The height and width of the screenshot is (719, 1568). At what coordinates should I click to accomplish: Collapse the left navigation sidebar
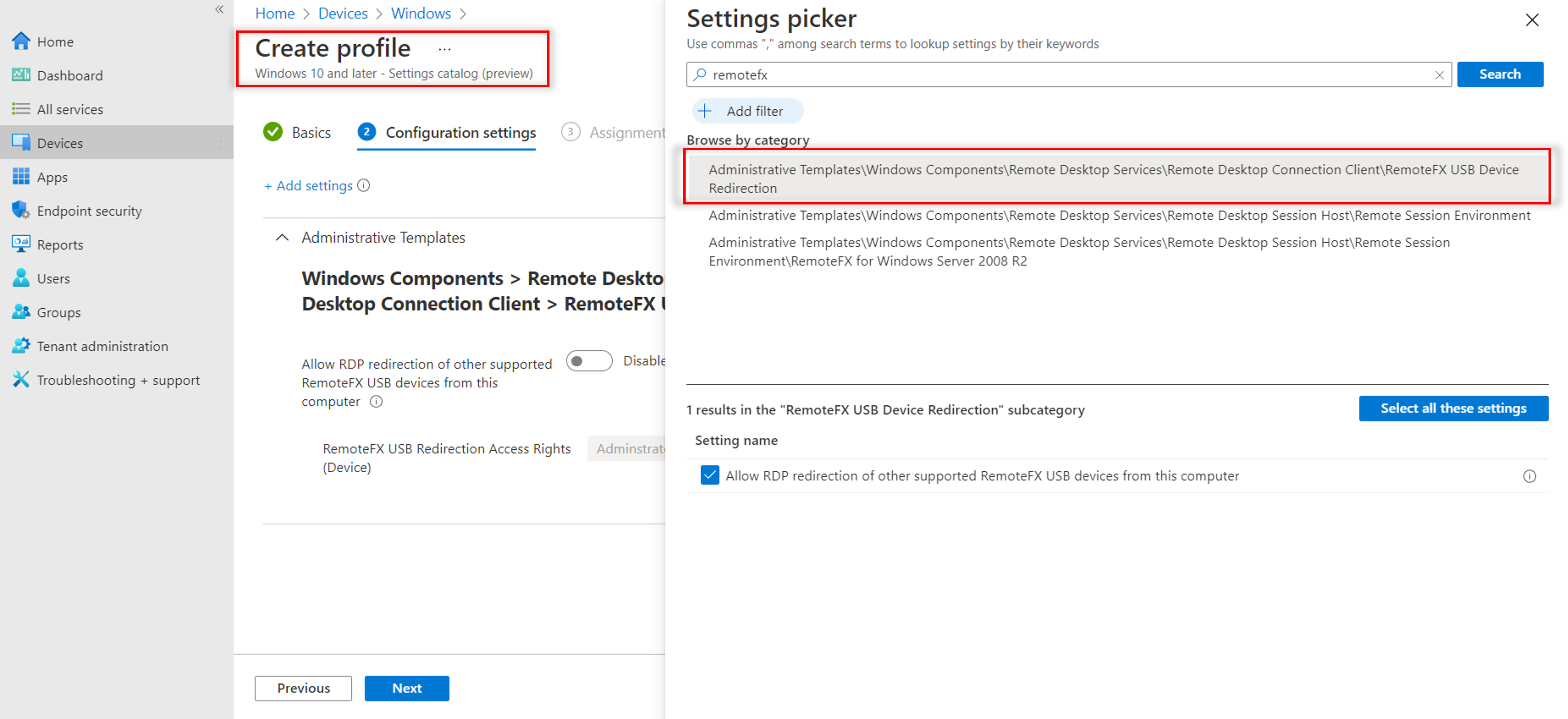(219, 9)
